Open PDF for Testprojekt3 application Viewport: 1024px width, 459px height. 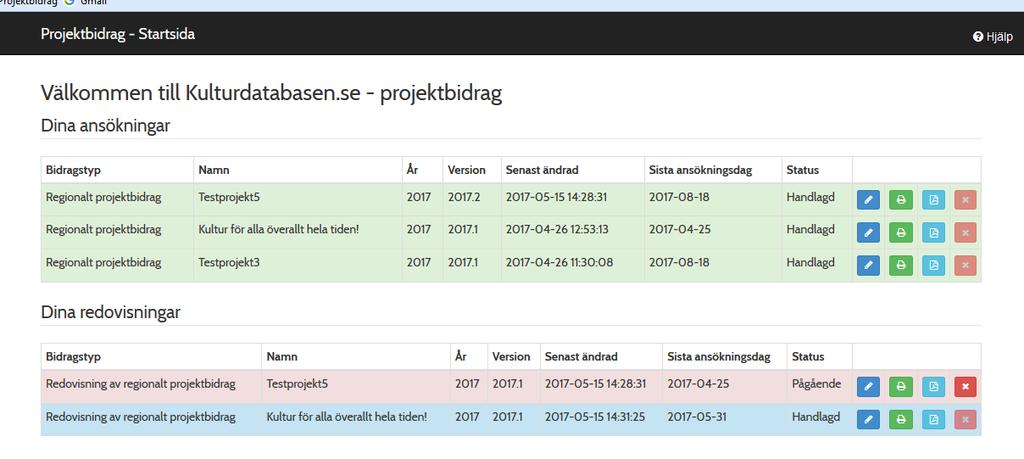(x=933, y=265)
